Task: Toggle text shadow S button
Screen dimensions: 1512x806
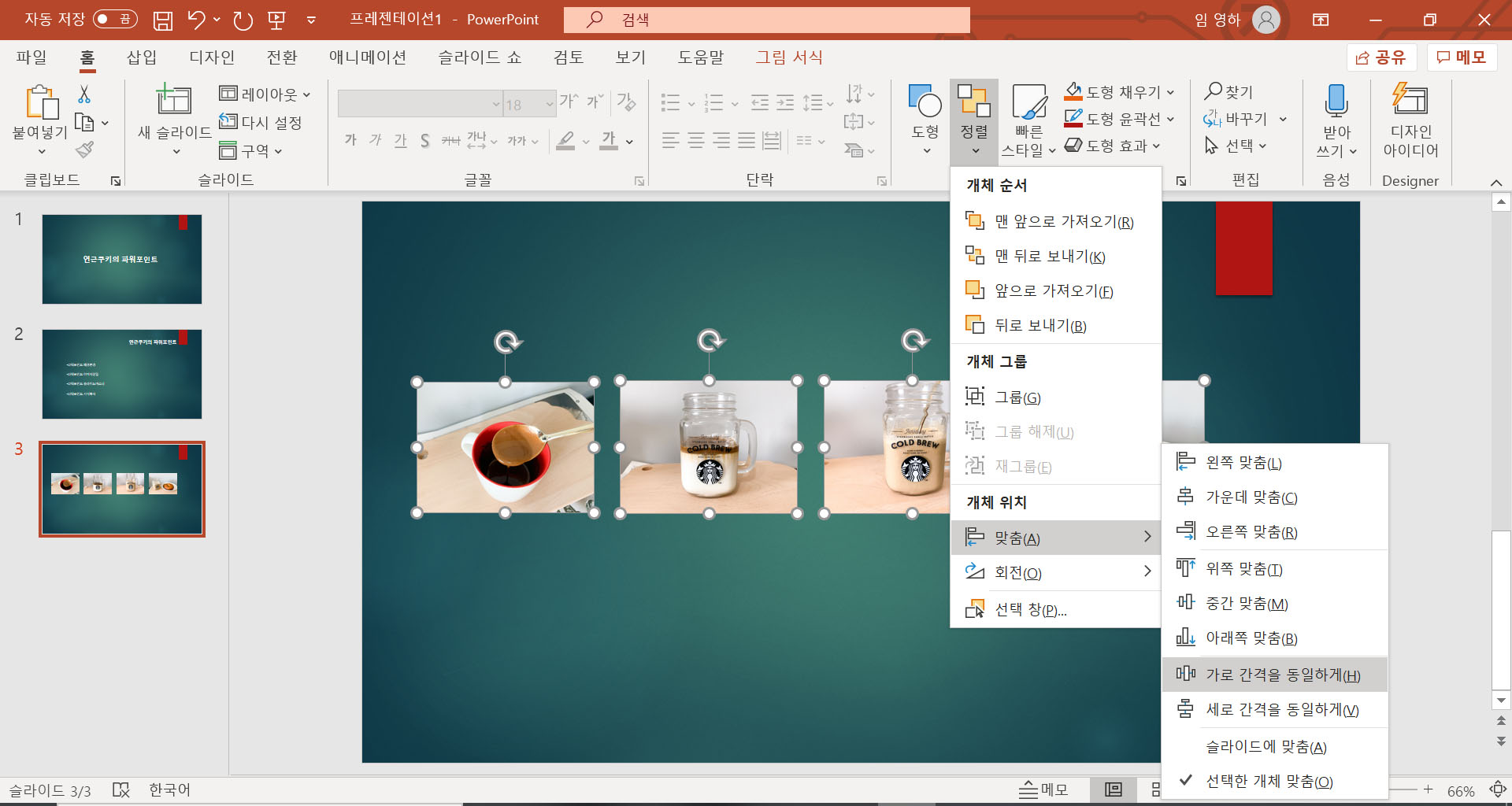Action: pos(425,140)
